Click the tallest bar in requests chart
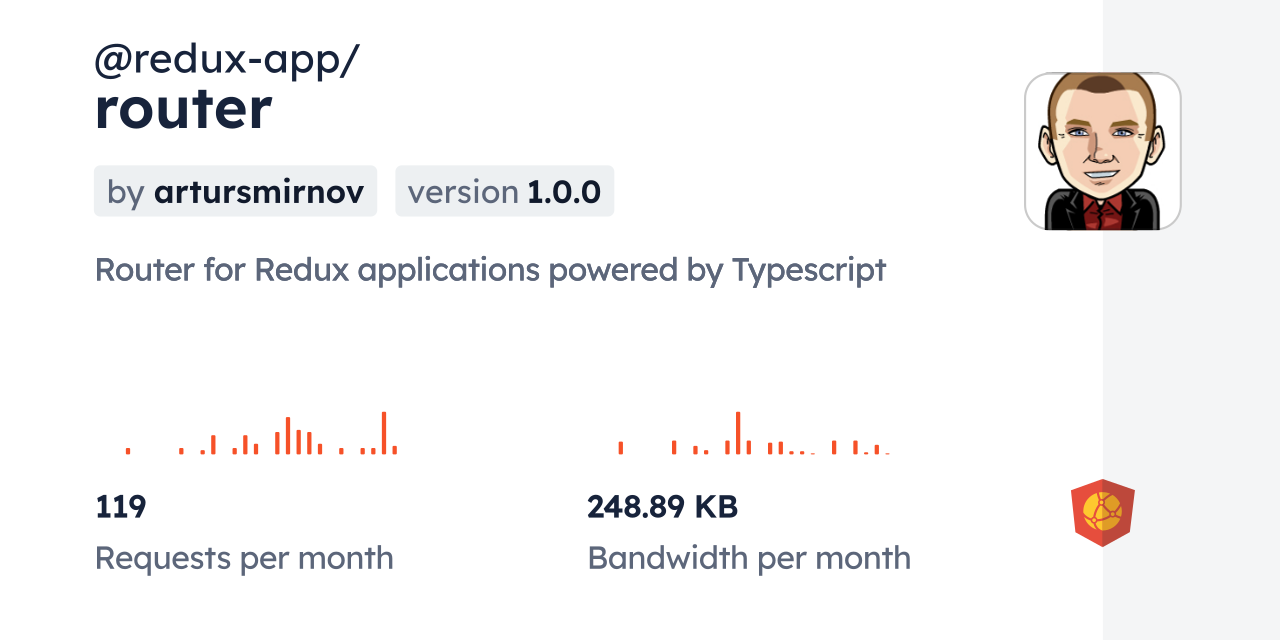The image size is (1280, 640). coord(384,433)
